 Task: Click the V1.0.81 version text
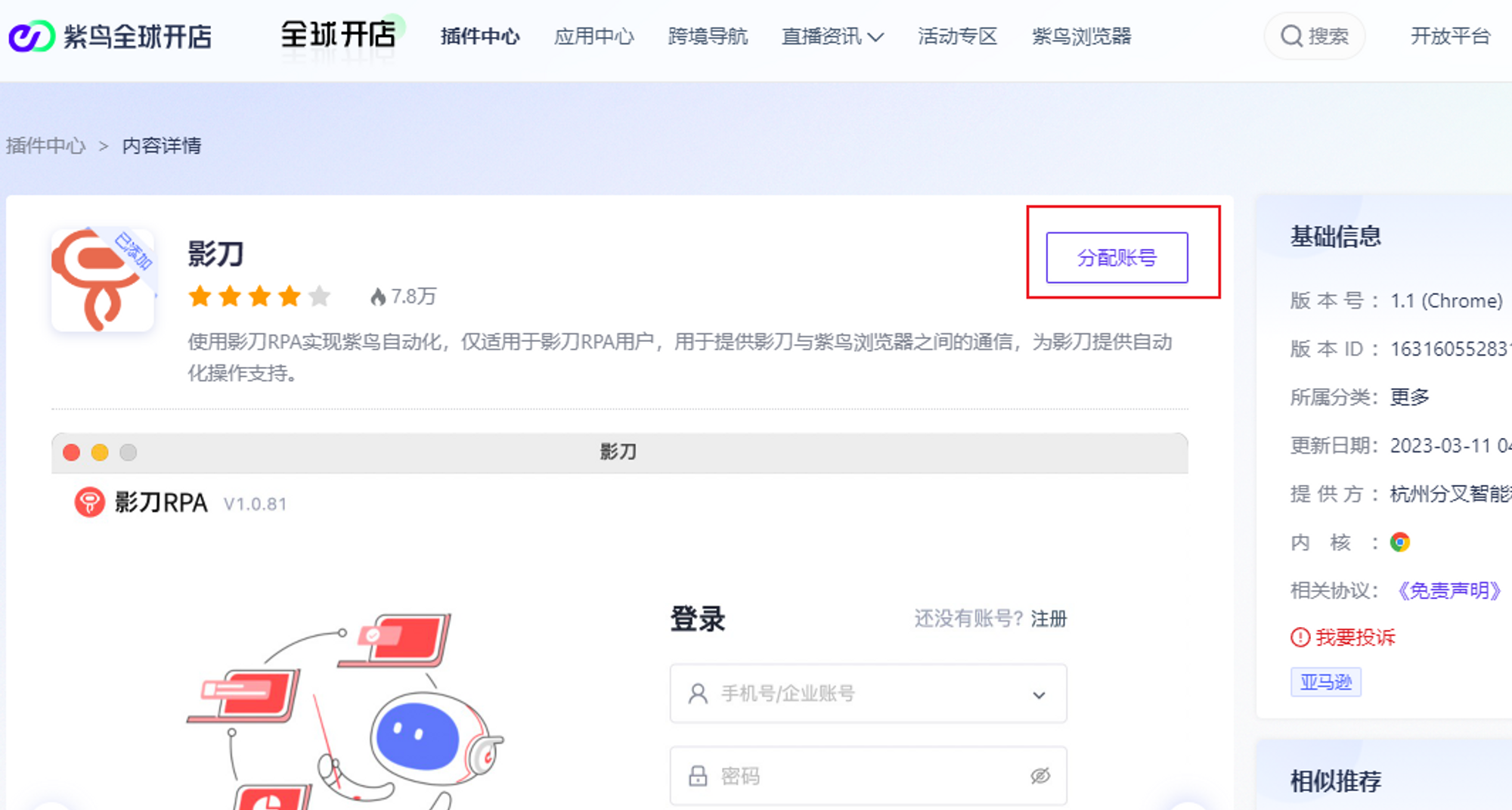click(x=256, y=504)
